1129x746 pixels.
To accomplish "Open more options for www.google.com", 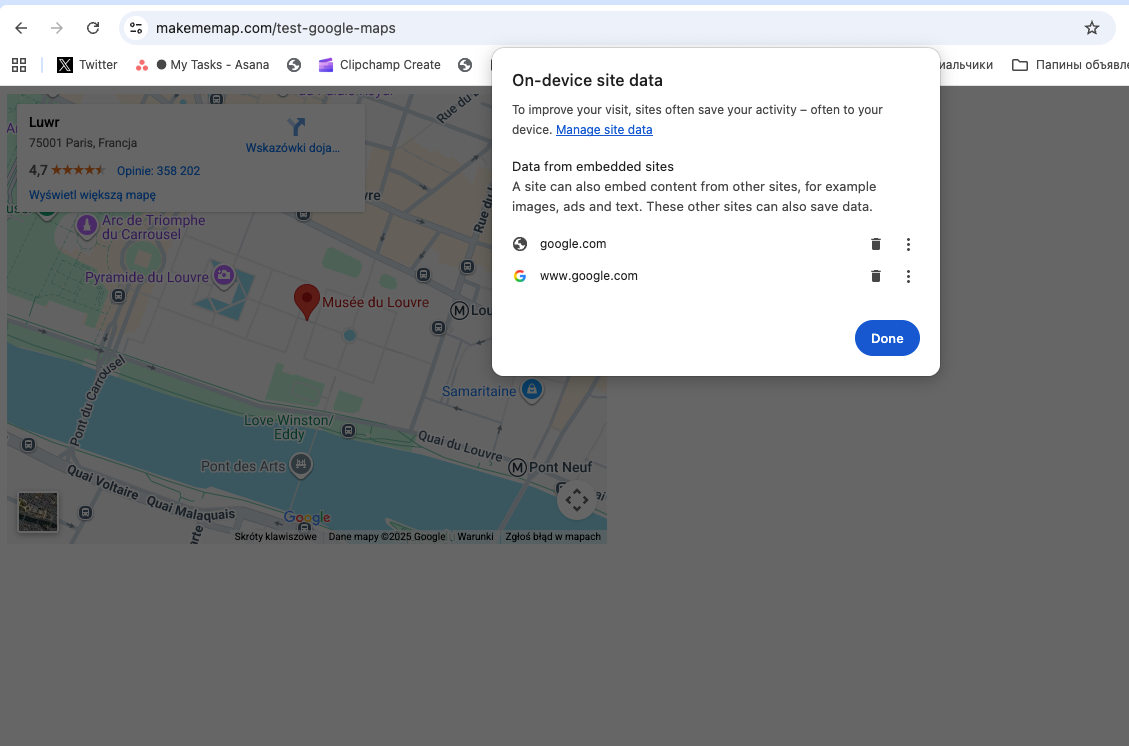I will (x=908, y=276).
